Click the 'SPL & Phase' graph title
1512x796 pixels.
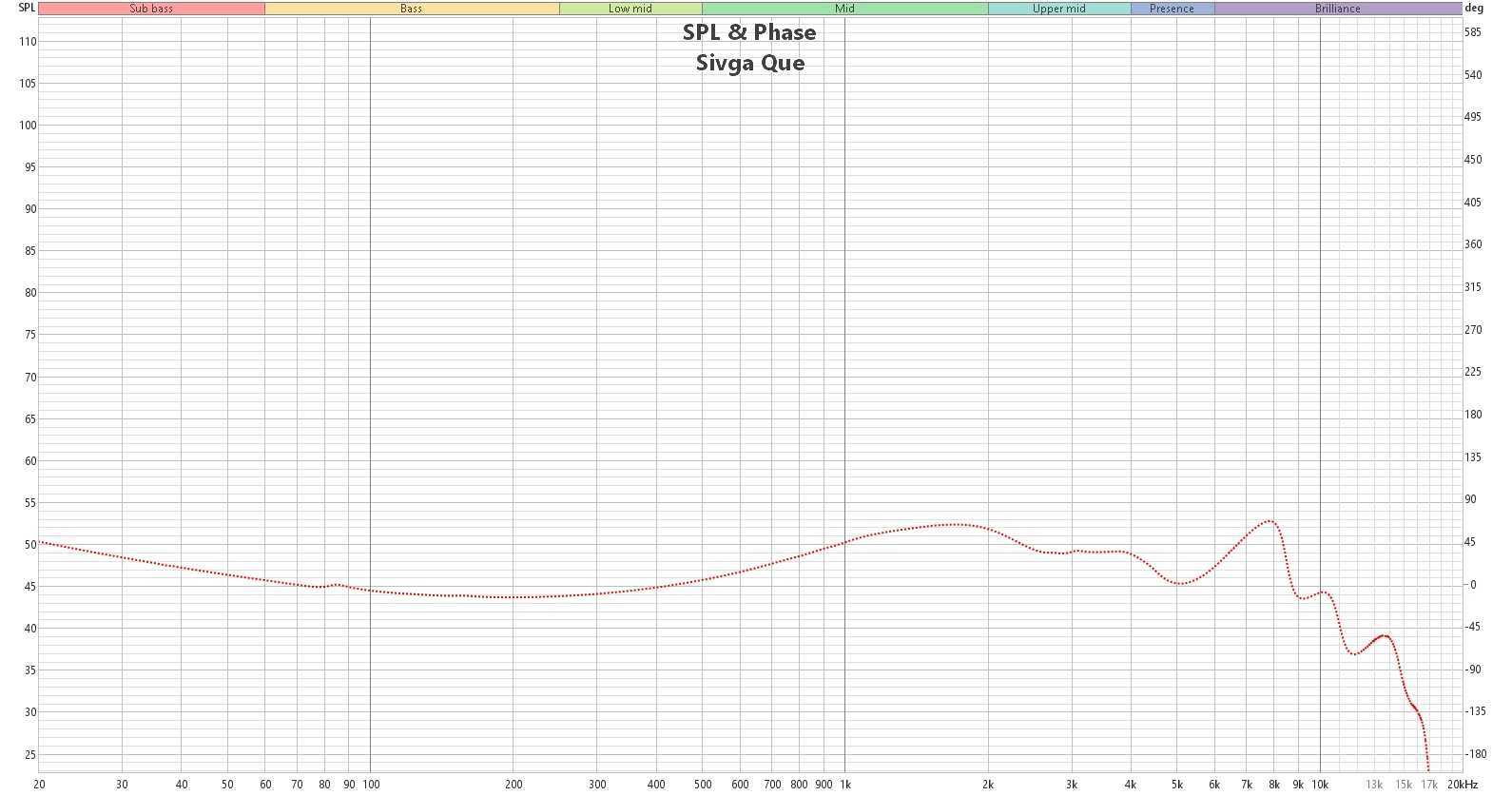coord(749,32)
